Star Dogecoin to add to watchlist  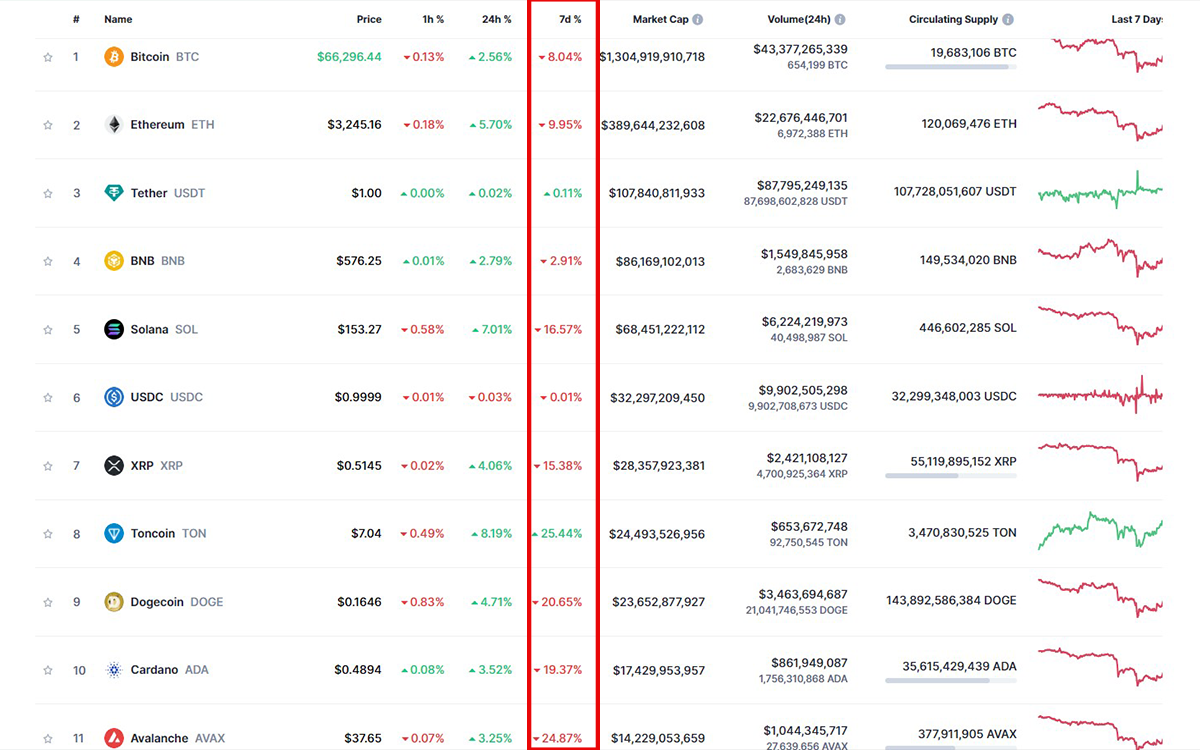(47, 602)
